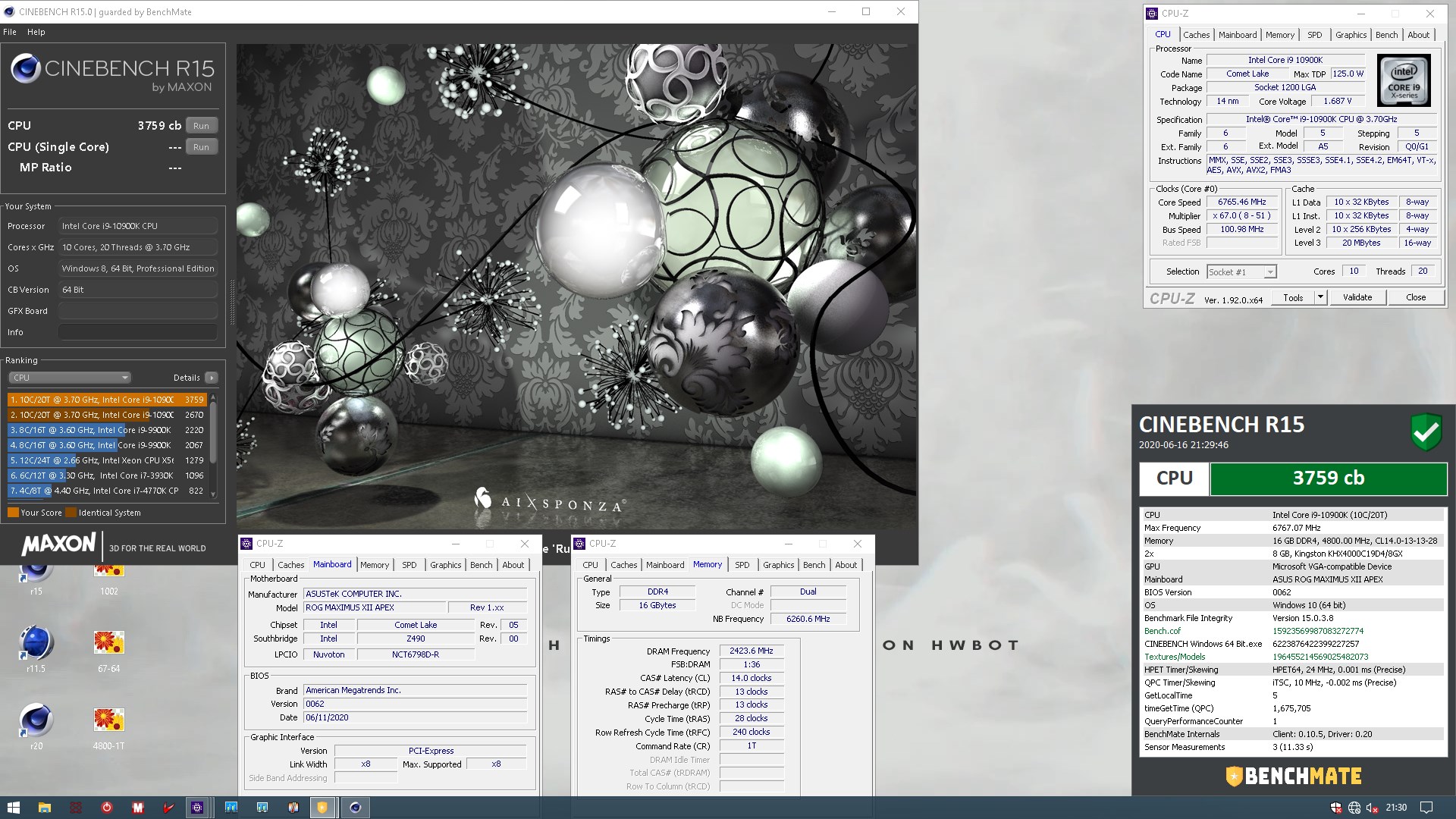Click the Close button in top-right CPU-Z
Viewport: 1456px width, 819px height.
point(1416,297)
